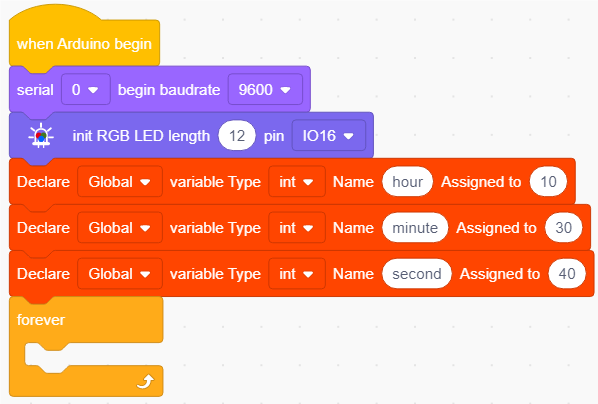
Task: Edit the variable name field minute
Action: [x=415, y=228]
